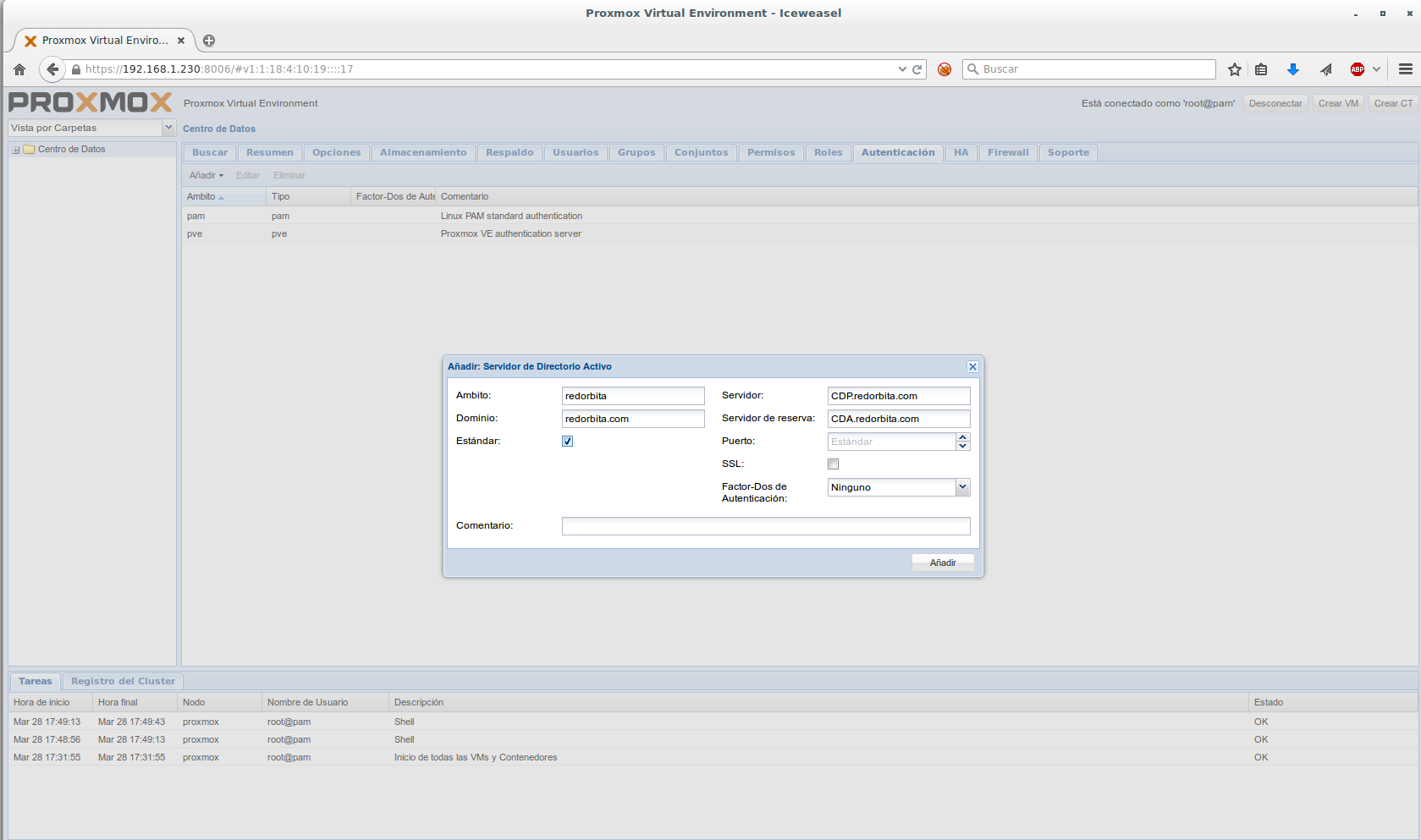This screenshot has width=1421, height=840.
Task: Increase the Puerto value with up arrow
Action: [x=962, y=437]
